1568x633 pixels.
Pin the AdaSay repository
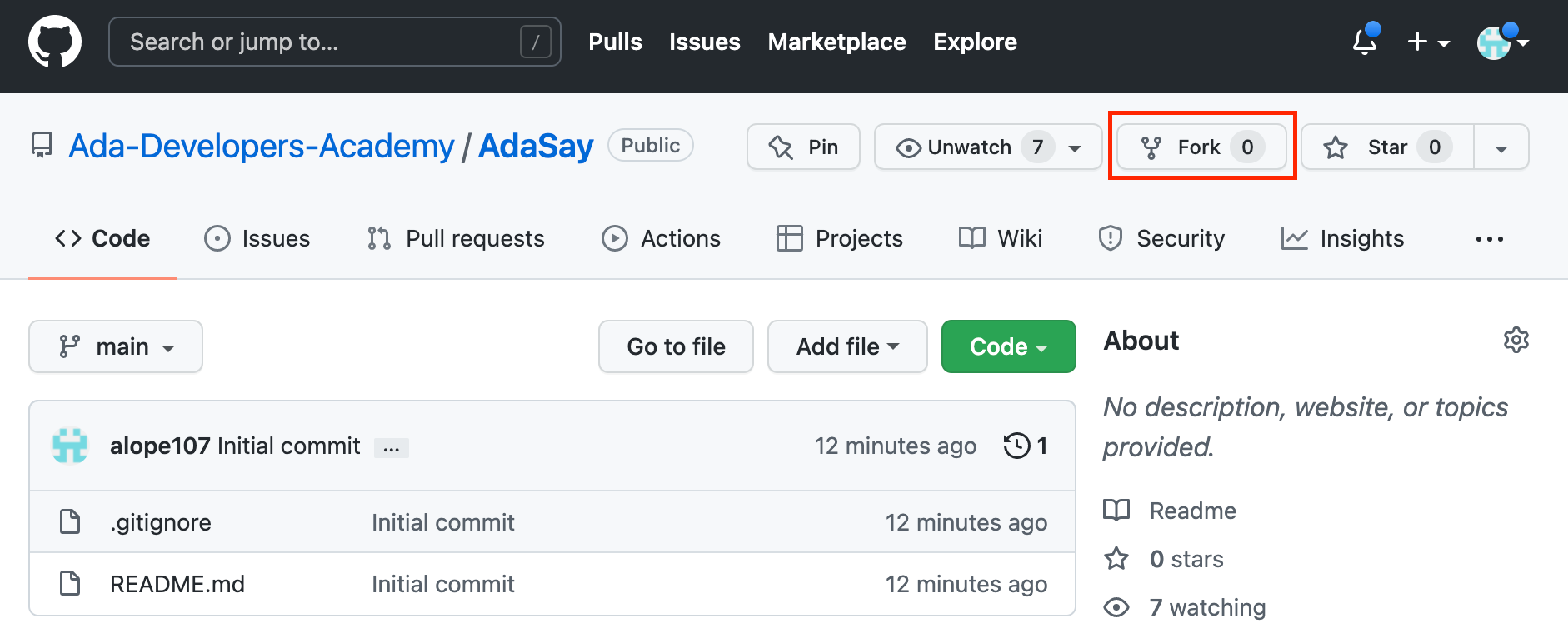click(x=803, y=147)
